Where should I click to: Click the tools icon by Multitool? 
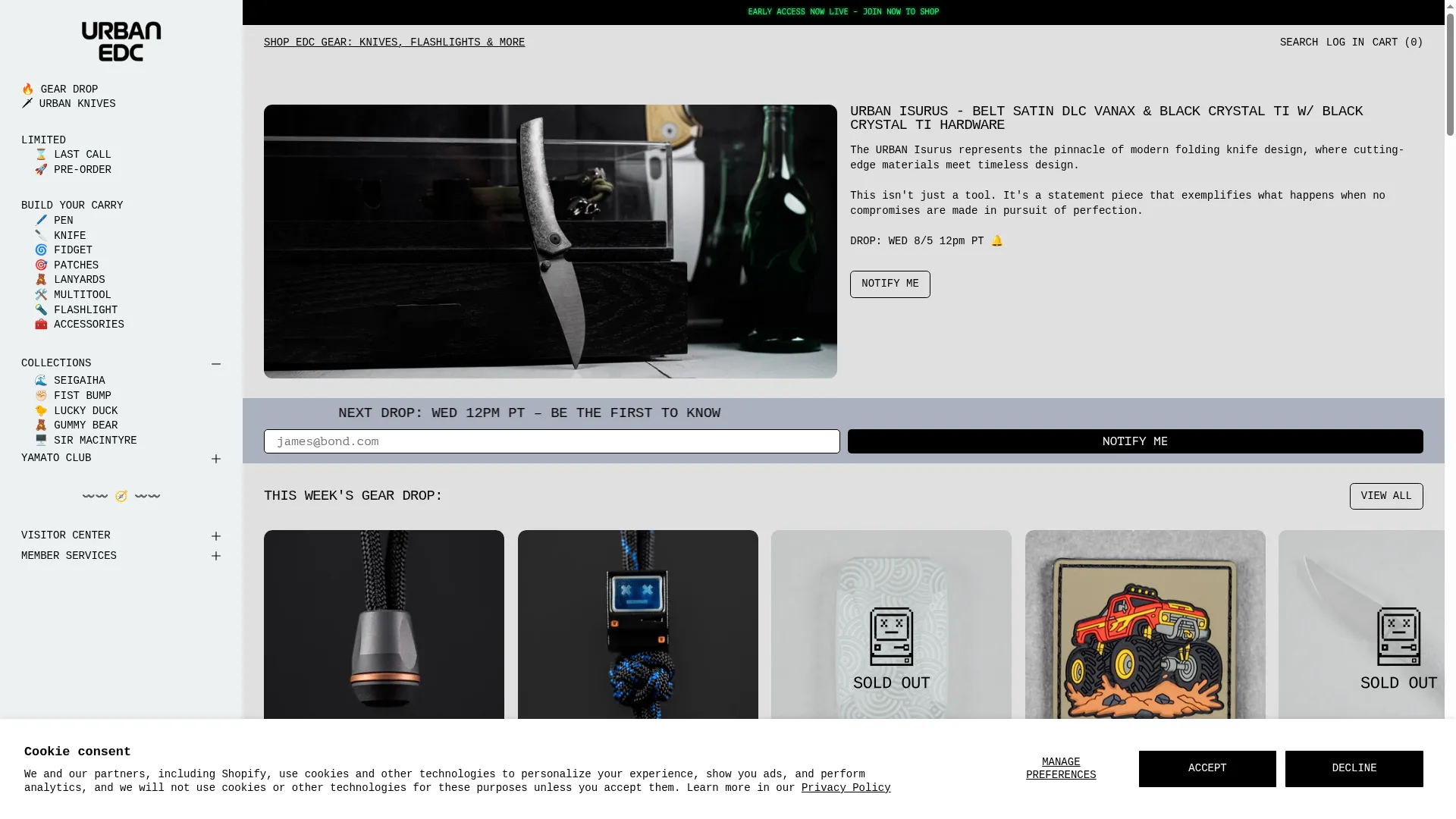click(x=41, y=295)
